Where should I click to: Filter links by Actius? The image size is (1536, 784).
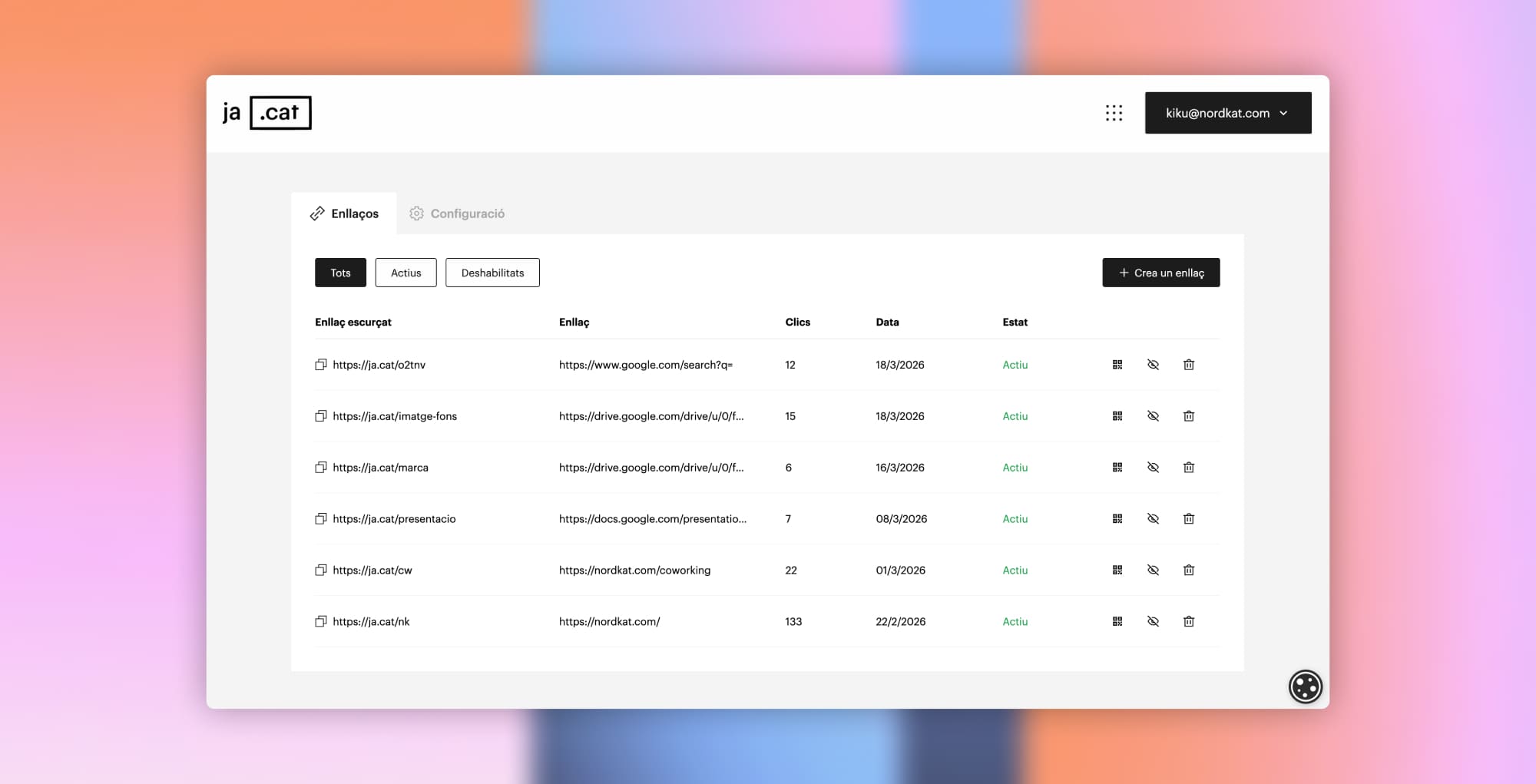point(406,273)
